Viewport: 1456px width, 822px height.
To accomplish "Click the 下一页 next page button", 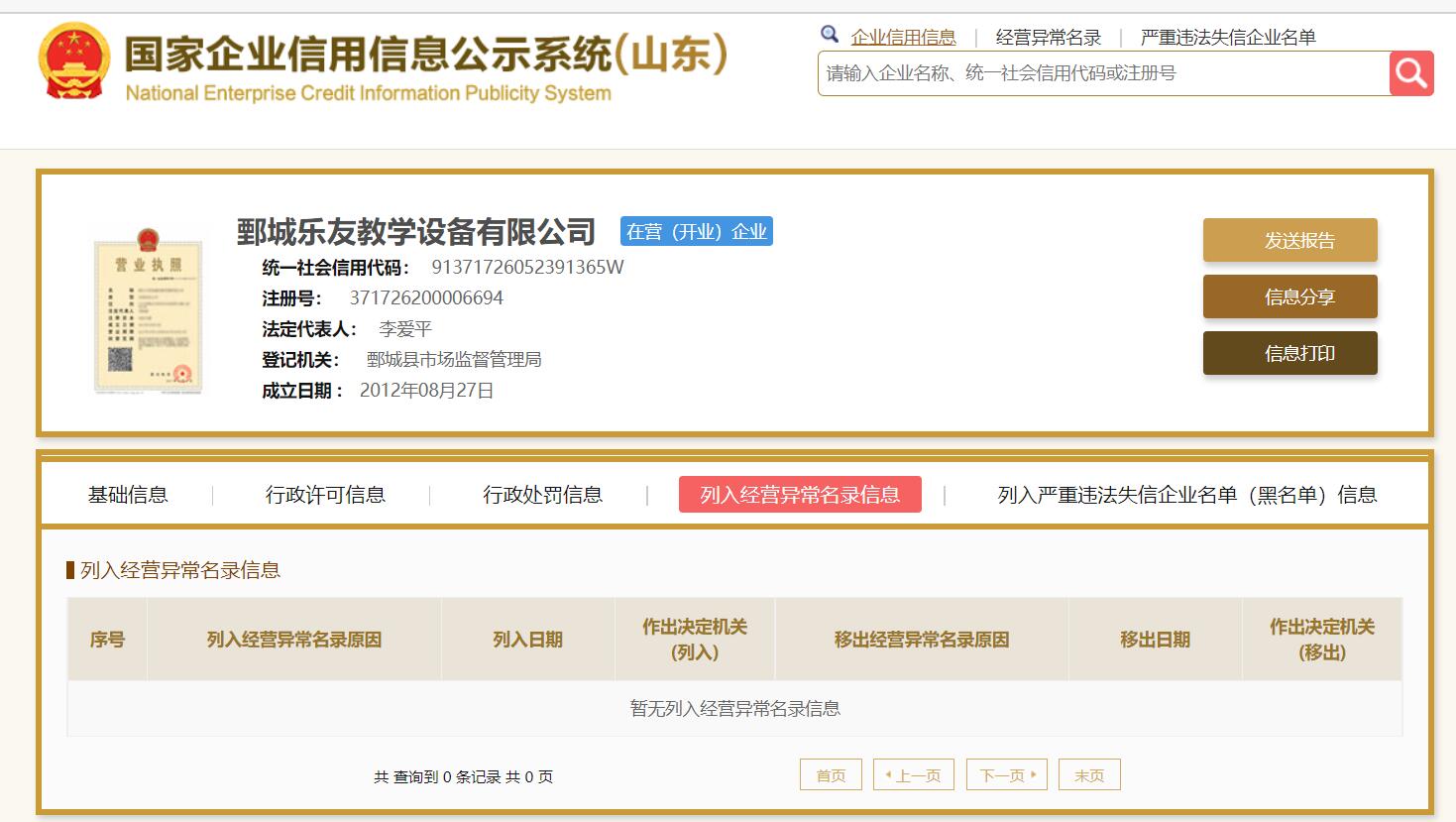I will [x=1007, y=775].
